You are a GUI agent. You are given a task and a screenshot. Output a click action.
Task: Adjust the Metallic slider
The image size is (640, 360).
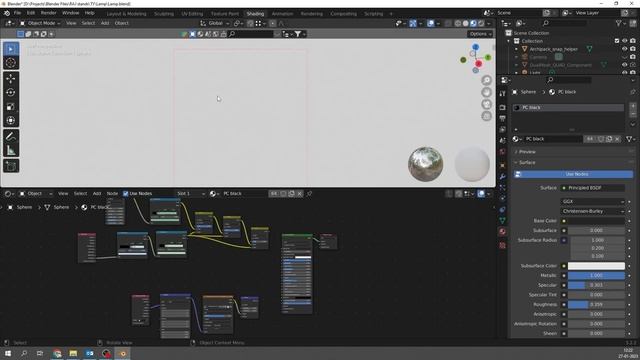tap(596, 276)
